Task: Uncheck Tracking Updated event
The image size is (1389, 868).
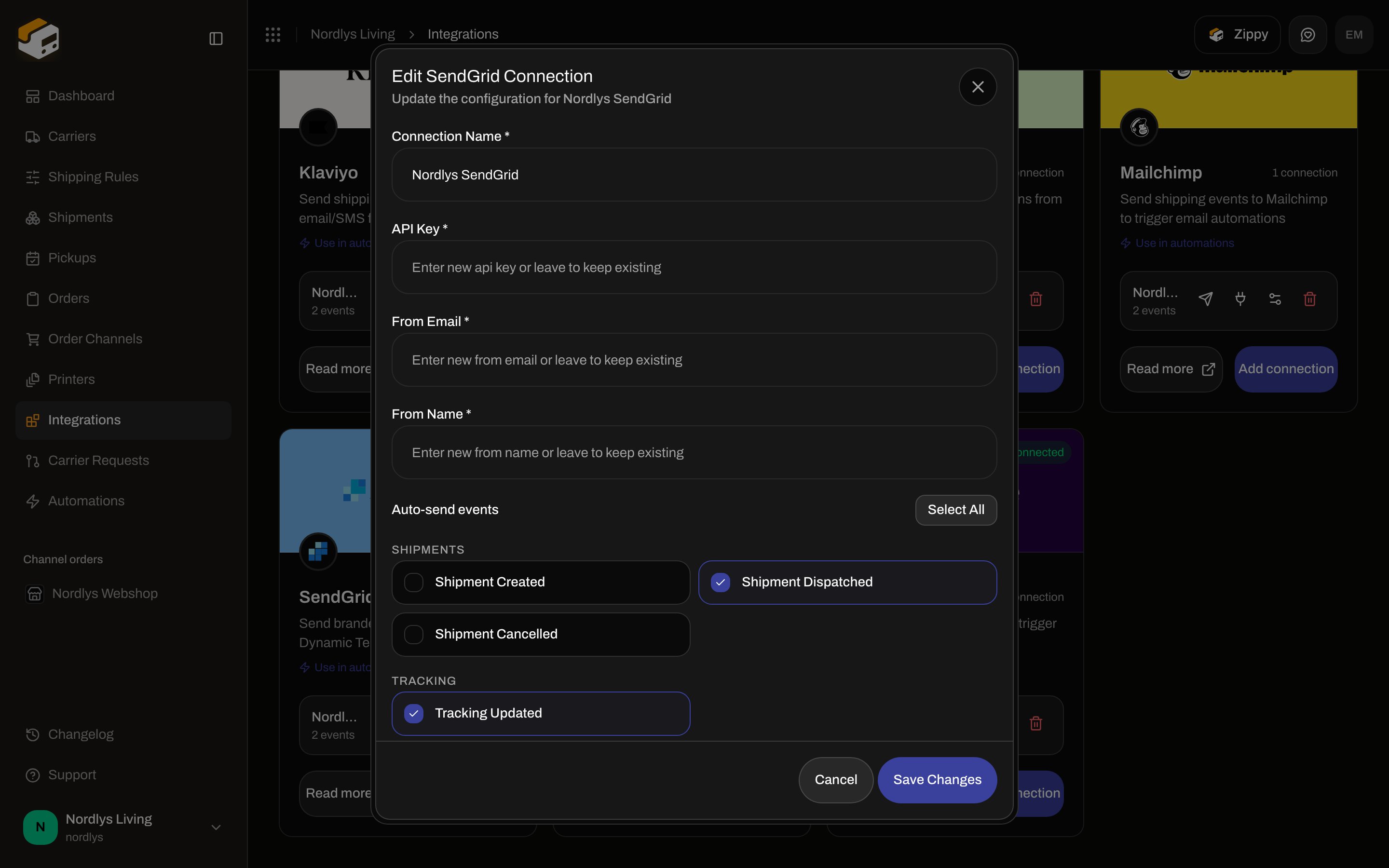Action: (x=414, y=714)
